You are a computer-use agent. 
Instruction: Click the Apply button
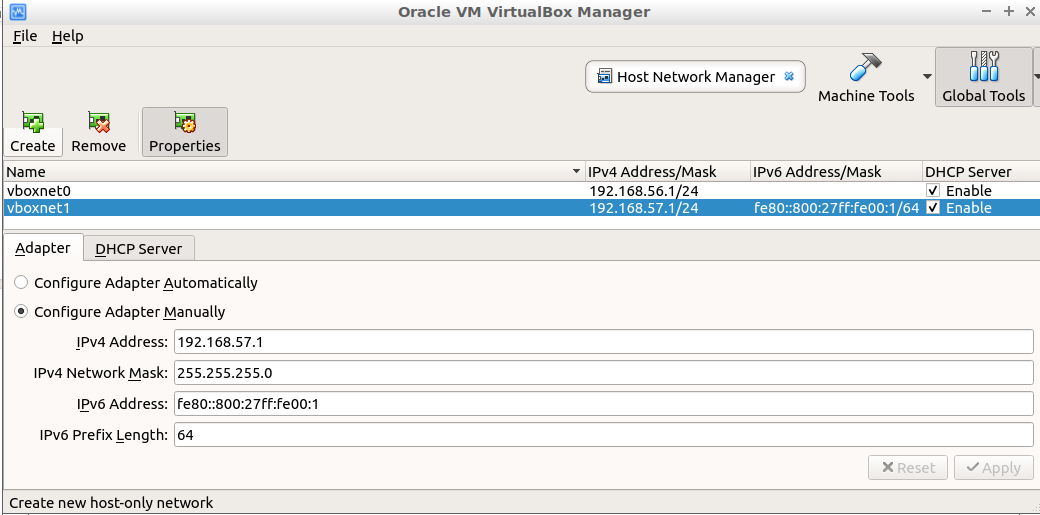(994, 467)
